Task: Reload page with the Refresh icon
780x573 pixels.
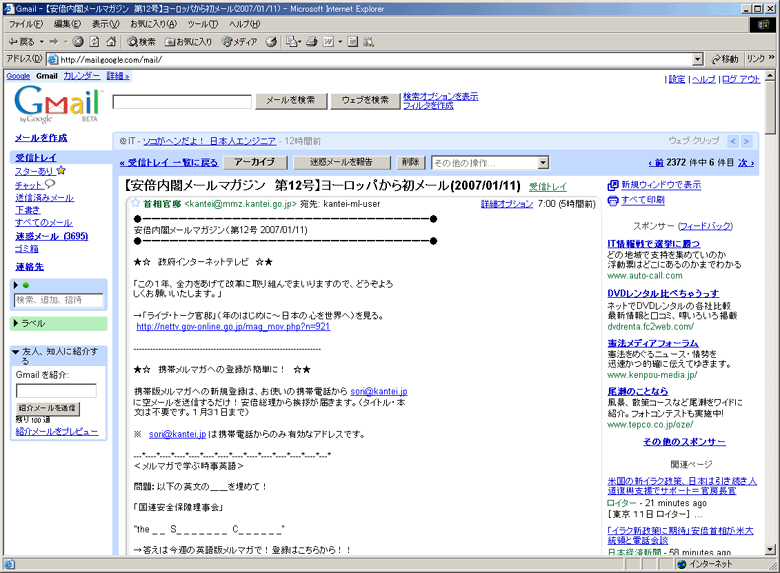Action: [95, 42]
